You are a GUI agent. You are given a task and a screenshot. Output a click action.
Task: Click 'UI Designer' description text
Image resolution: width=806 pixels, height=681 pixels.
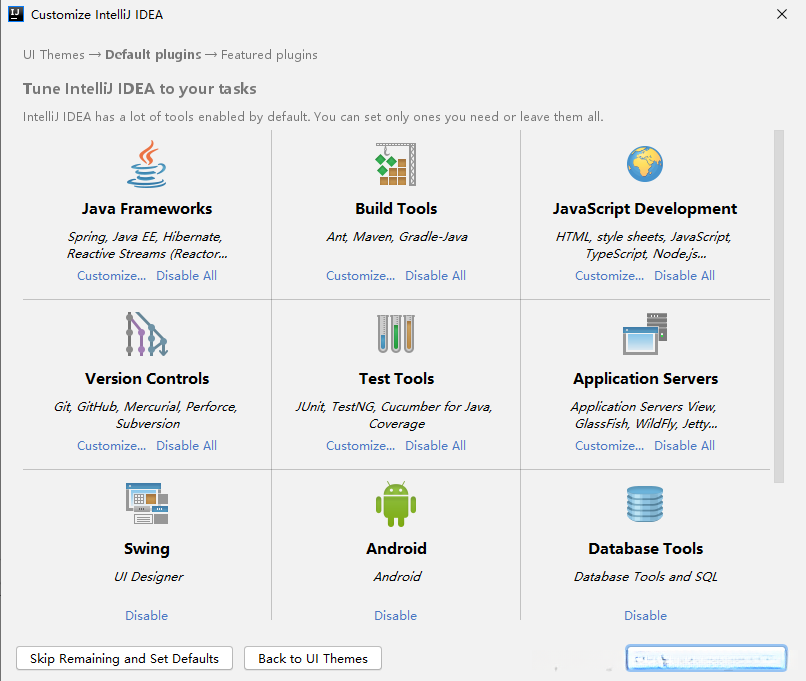pyautogui.click(x=148, y=577)
